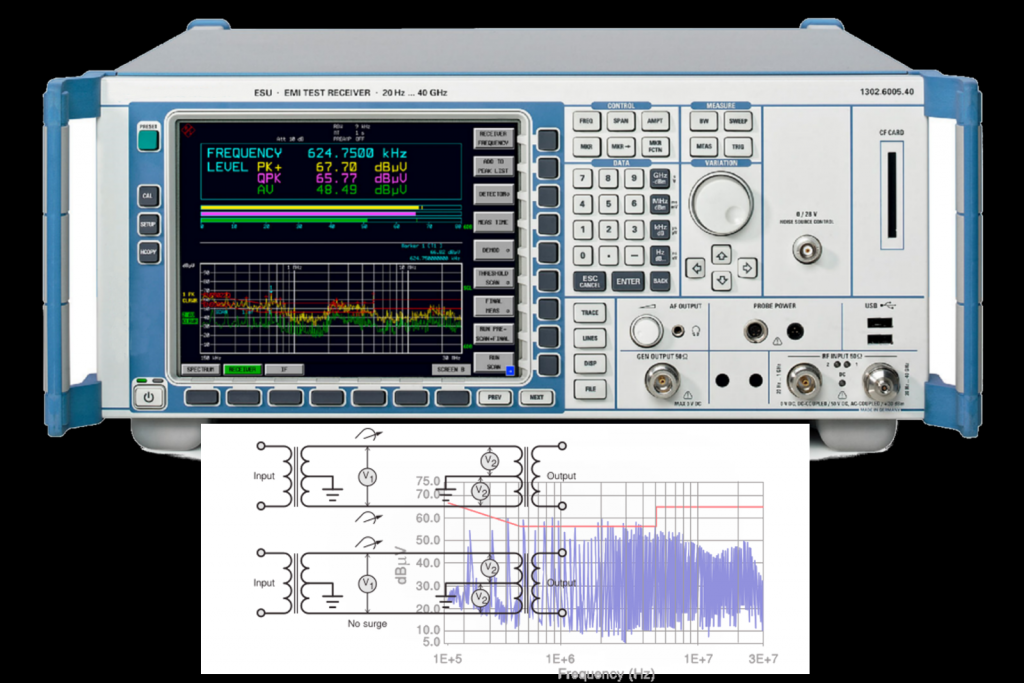The width and height of the screenshot is (1024, 683).
Task: Click the QPK 65.77 level value
Action: (x=336, y=178)
